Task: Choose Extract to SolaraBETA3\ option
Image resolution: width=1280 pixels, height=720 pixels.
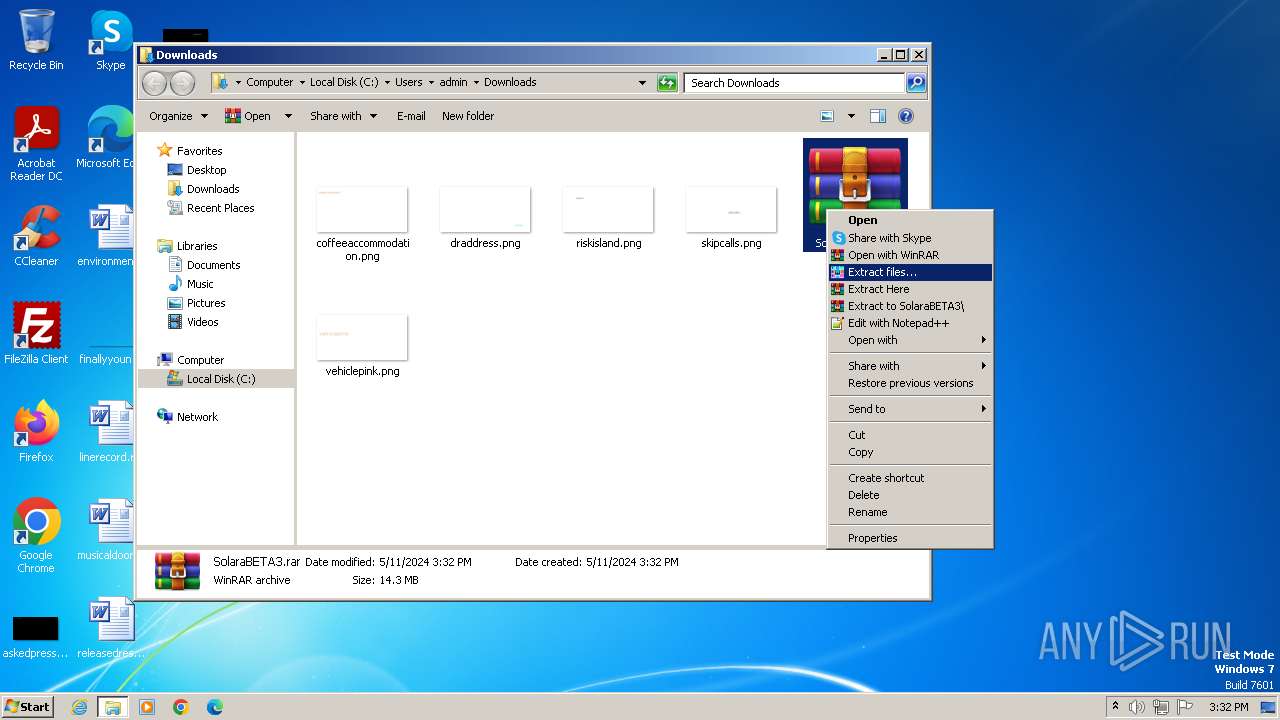Action: coord(910,306)
